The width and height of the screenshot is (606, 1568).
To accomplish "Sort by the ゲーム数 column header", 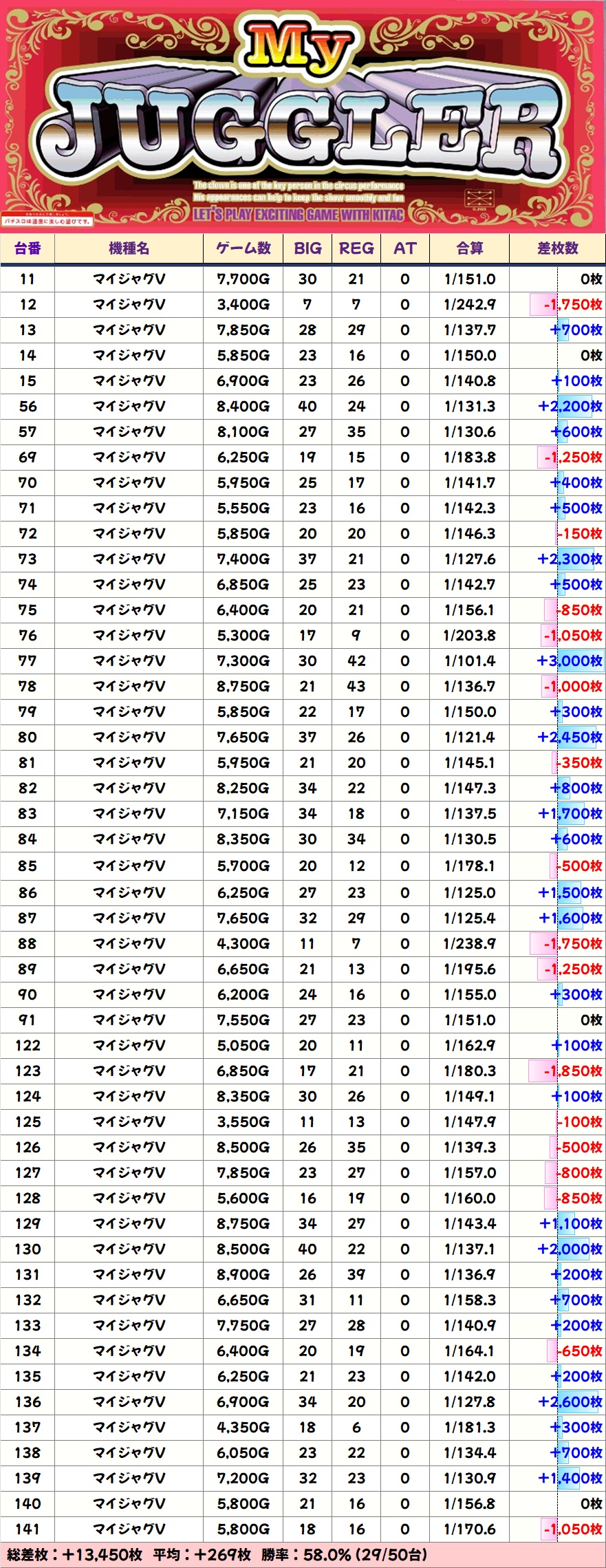I will 243,248.
